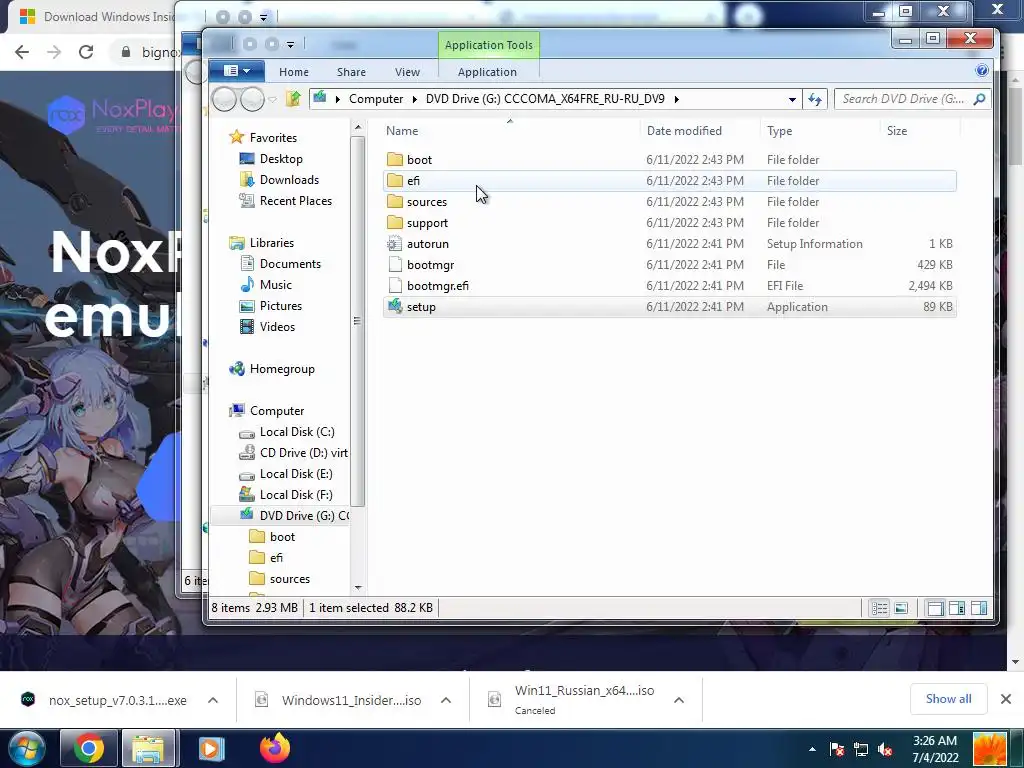The width and height of the screenshot is (1024, 768).
Task: Click the Search DVD Drive input field
Action: (x=904, y=99)
